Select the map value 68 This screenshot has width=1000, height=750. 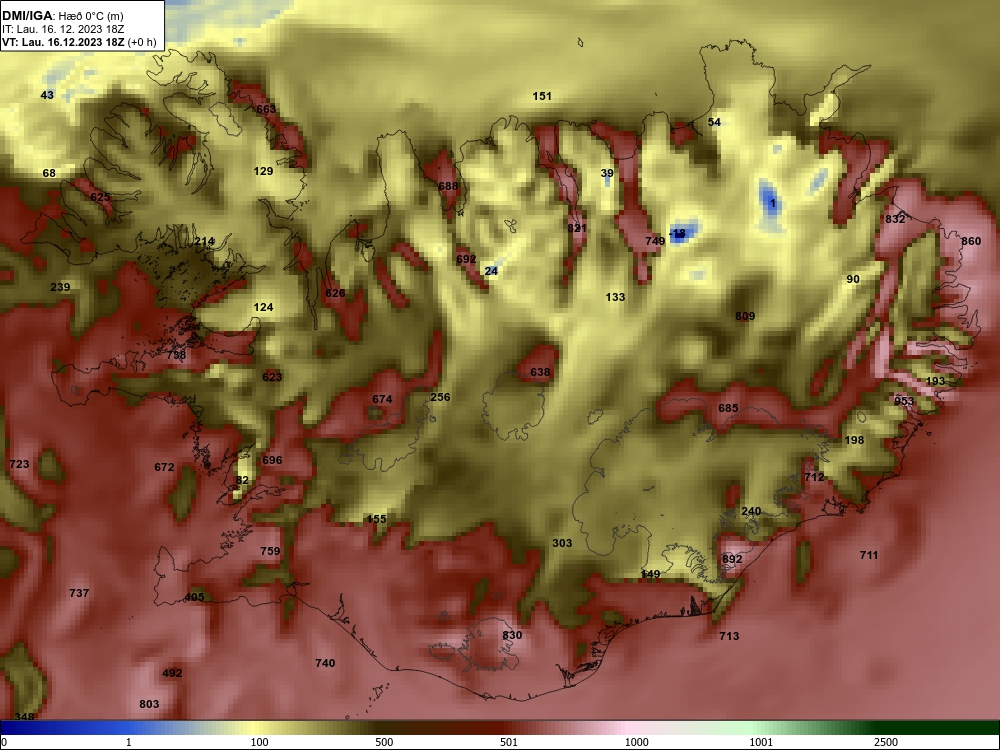[x=49, y=173]
